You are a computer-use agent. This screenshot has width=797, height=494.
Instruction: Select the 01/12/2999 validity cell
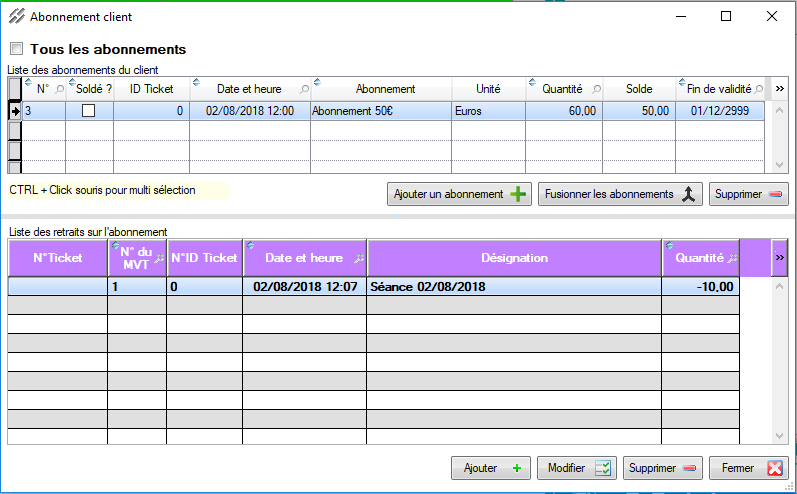coord(720,111)
